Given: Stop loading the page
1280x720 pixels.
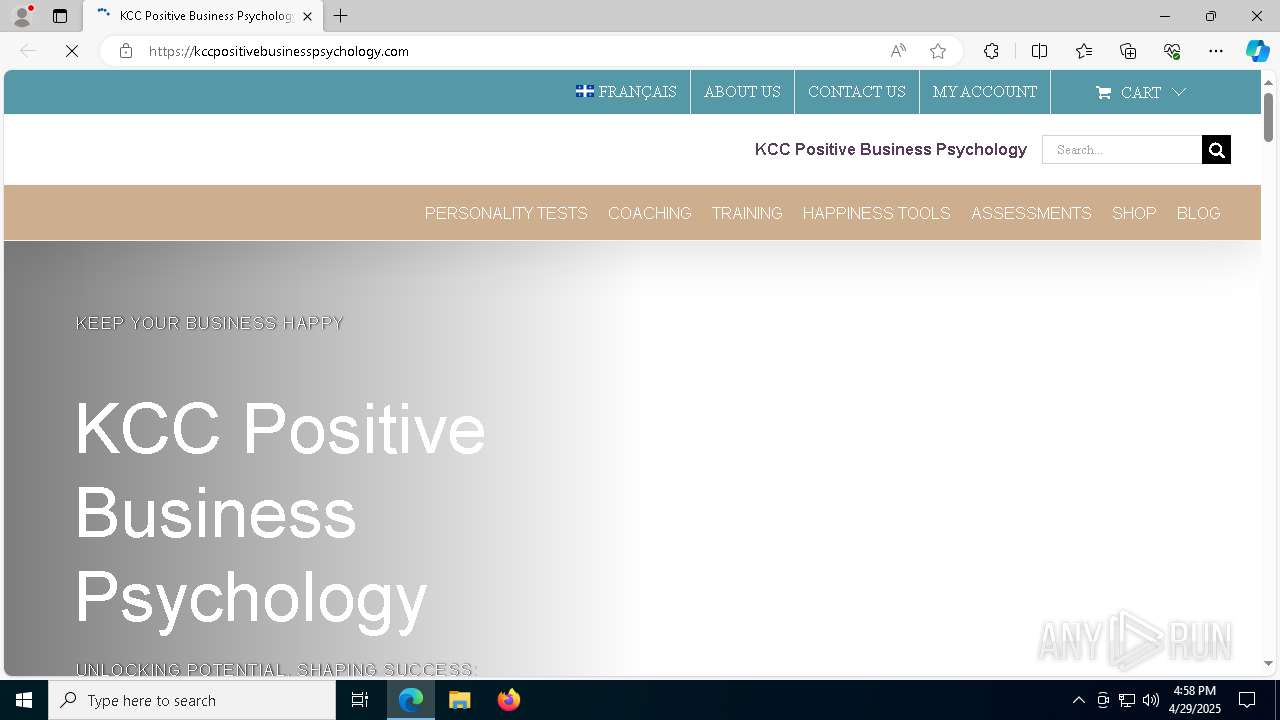Looking at the screenshot, I should click(x=72, y=51).
